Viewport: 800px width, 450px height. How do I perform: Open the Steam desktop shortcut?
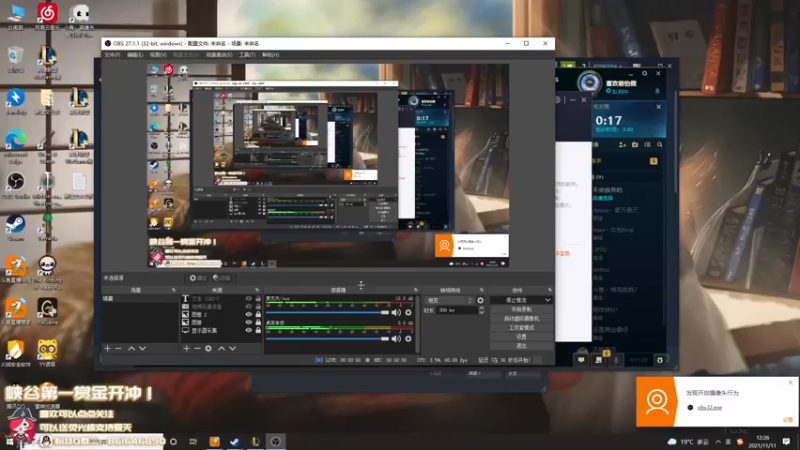pyautogui.click(x=16, y=228)
